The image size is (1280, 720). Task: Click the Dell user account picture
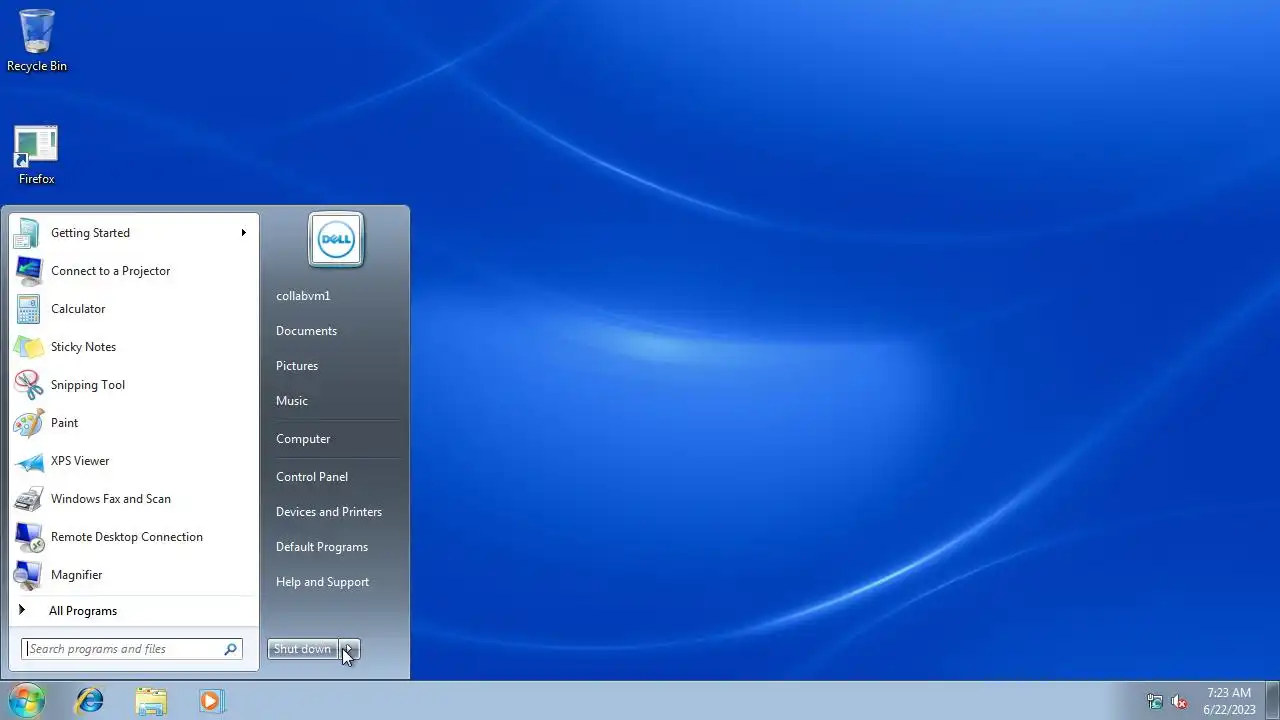(336, 240)
